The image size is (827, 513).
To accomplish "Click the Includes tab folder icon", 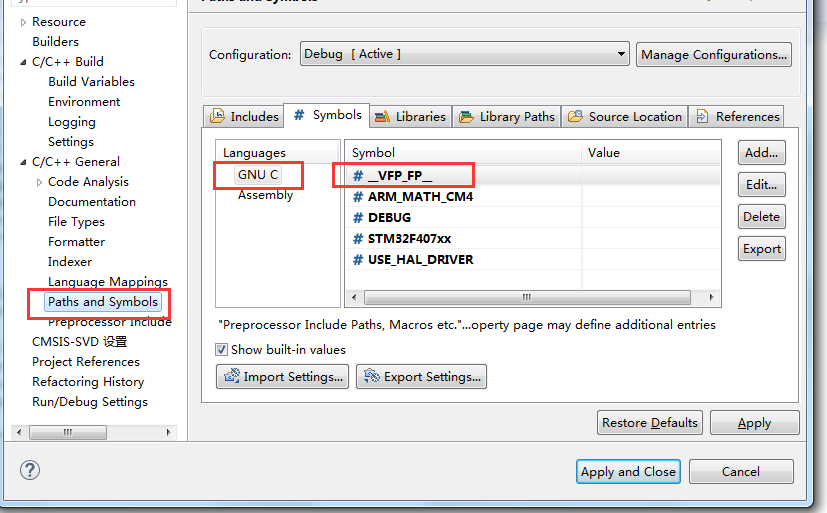I will [x=217, y=116].
